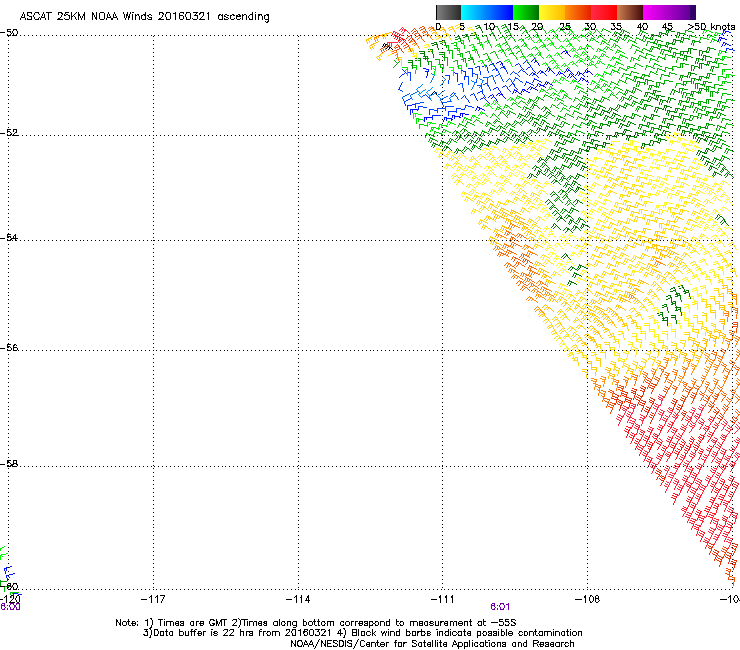Click the -52 latitude axis label

pos(9,133)
